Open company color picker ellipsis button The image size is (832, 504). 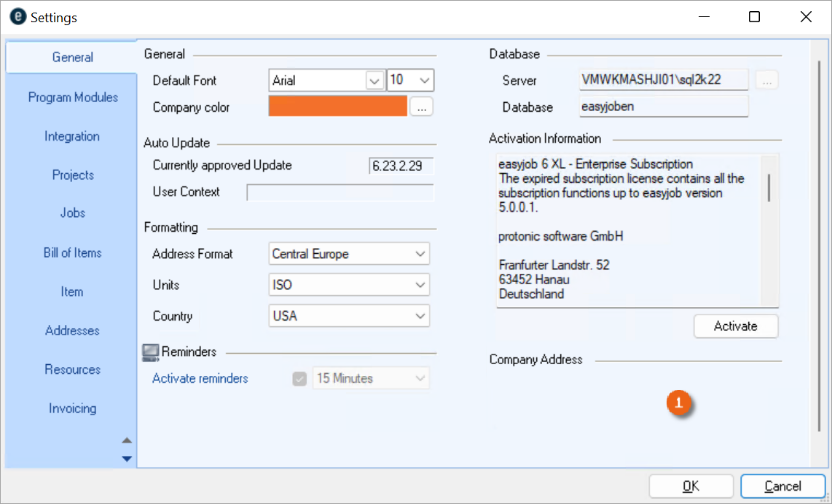coord(421,106)
